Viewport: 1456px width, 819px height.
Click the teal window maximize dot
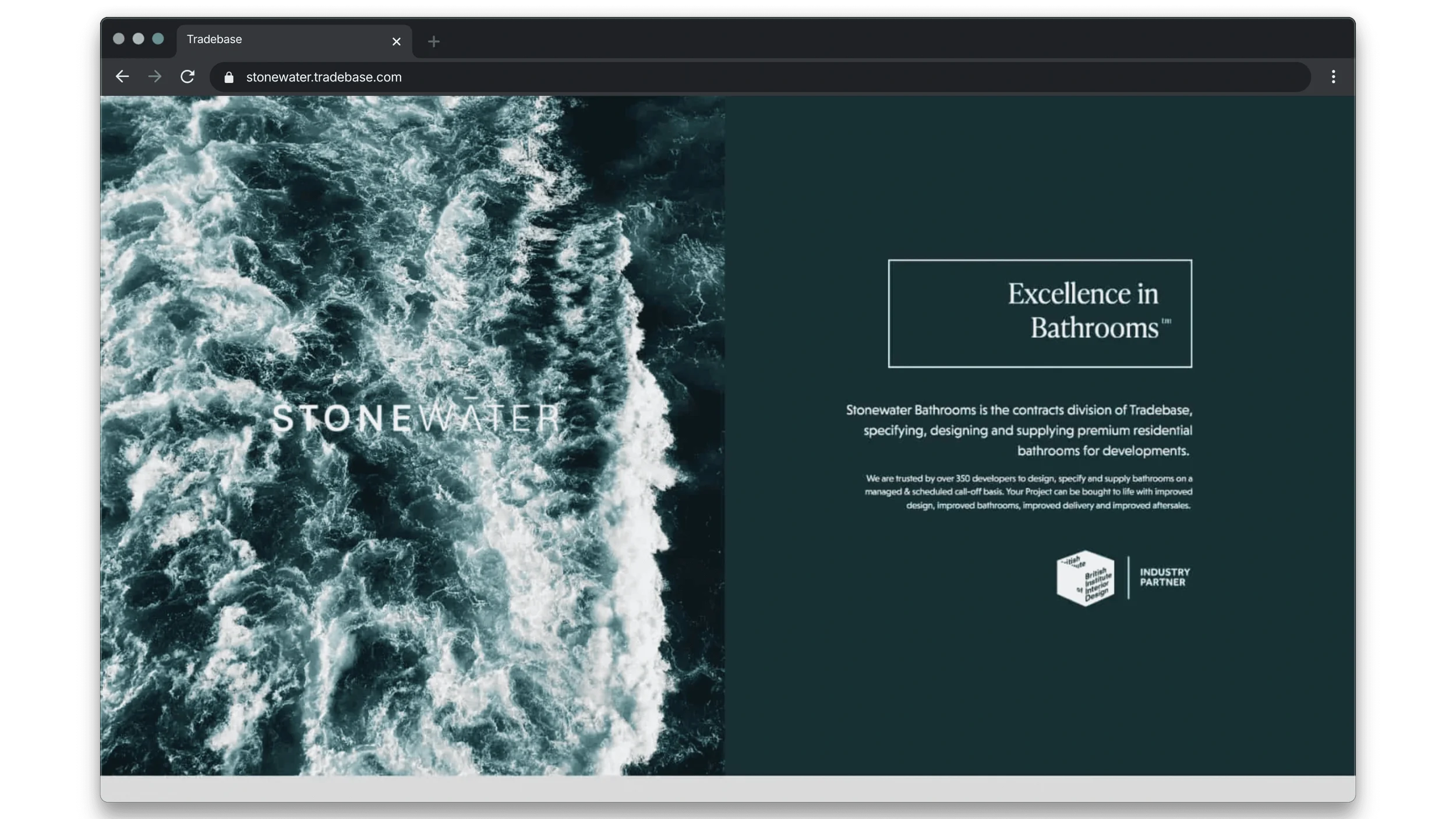click(x=158, y=39)
